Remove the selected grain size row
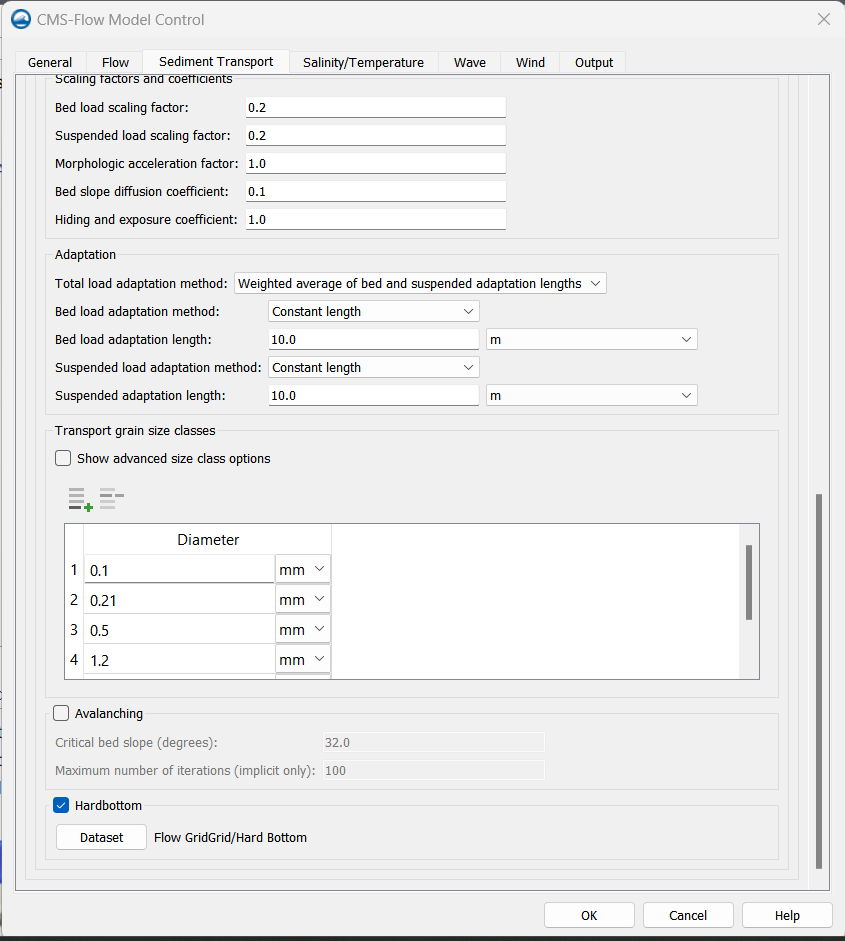The image size is (845, 941). 112,499
